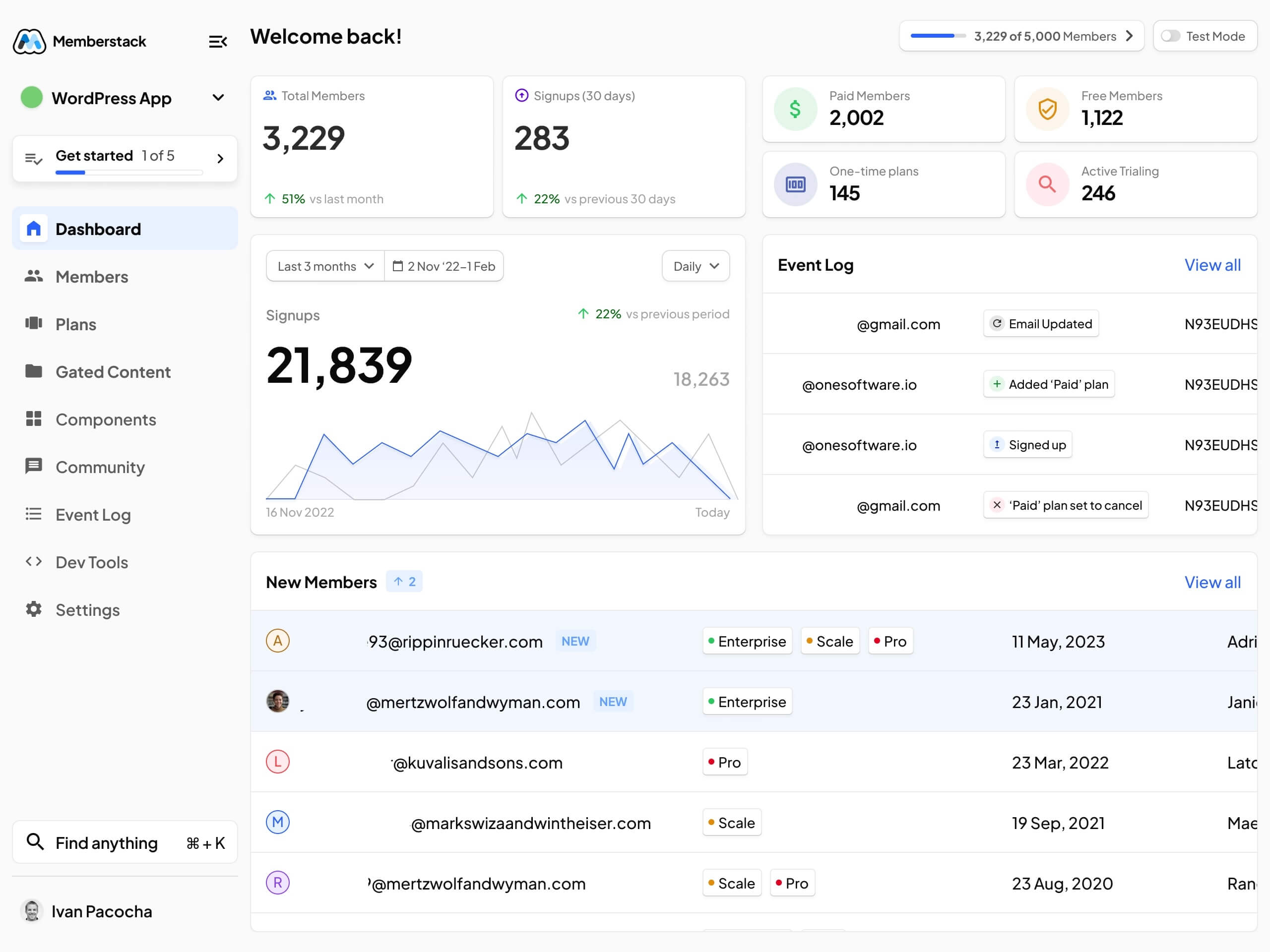Click the Settings gear icon in the sidebar

pyautogui.click(x=33, y=609)
